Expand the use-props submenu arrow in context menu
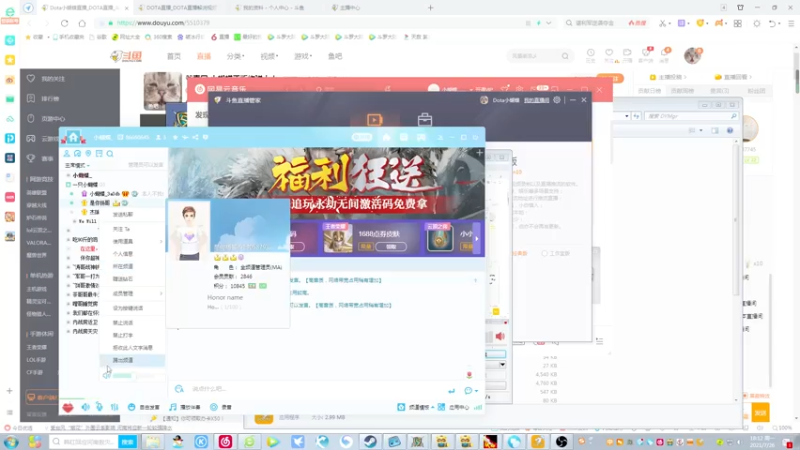800x450 pixels. [x=161, y=241]
